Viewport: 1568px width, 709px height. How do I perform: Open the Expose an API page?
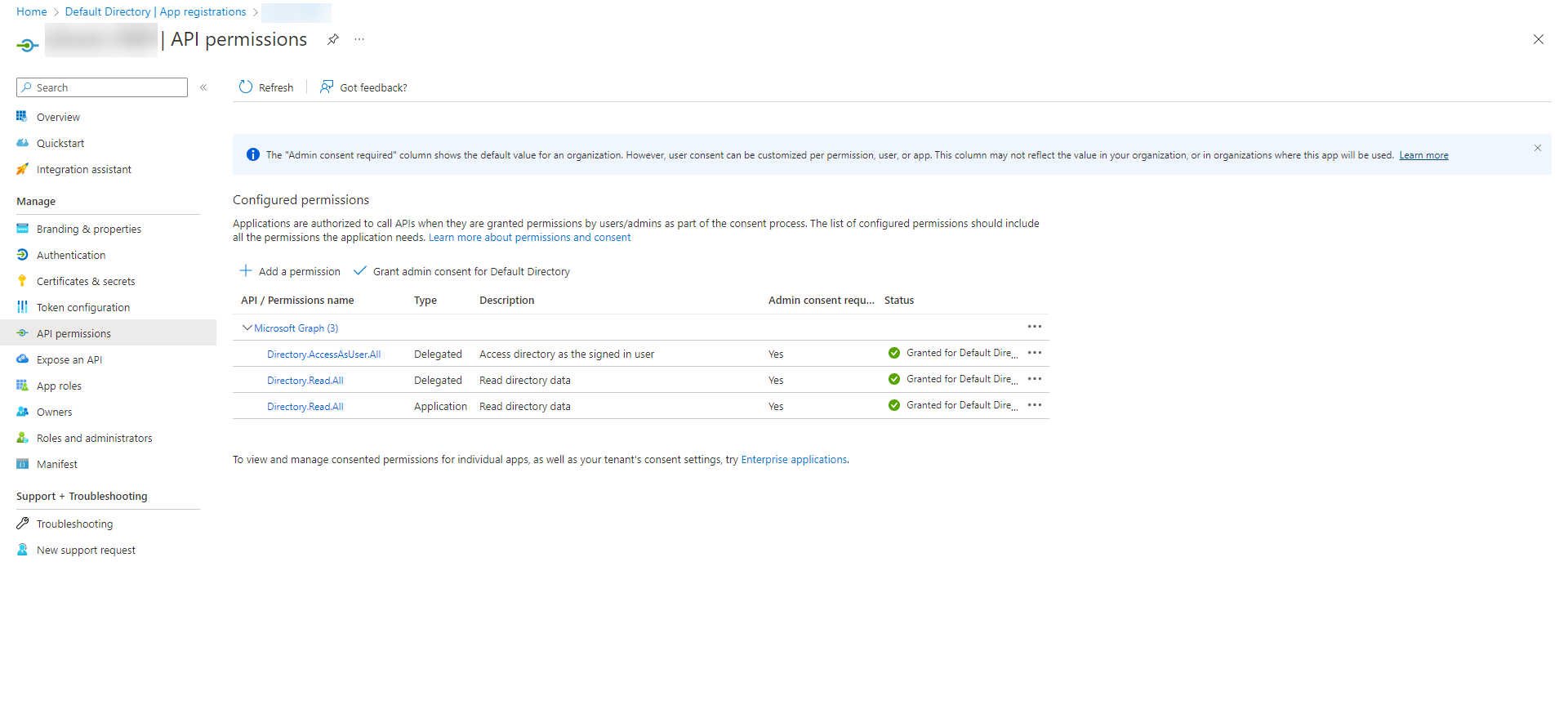point(69,359)
